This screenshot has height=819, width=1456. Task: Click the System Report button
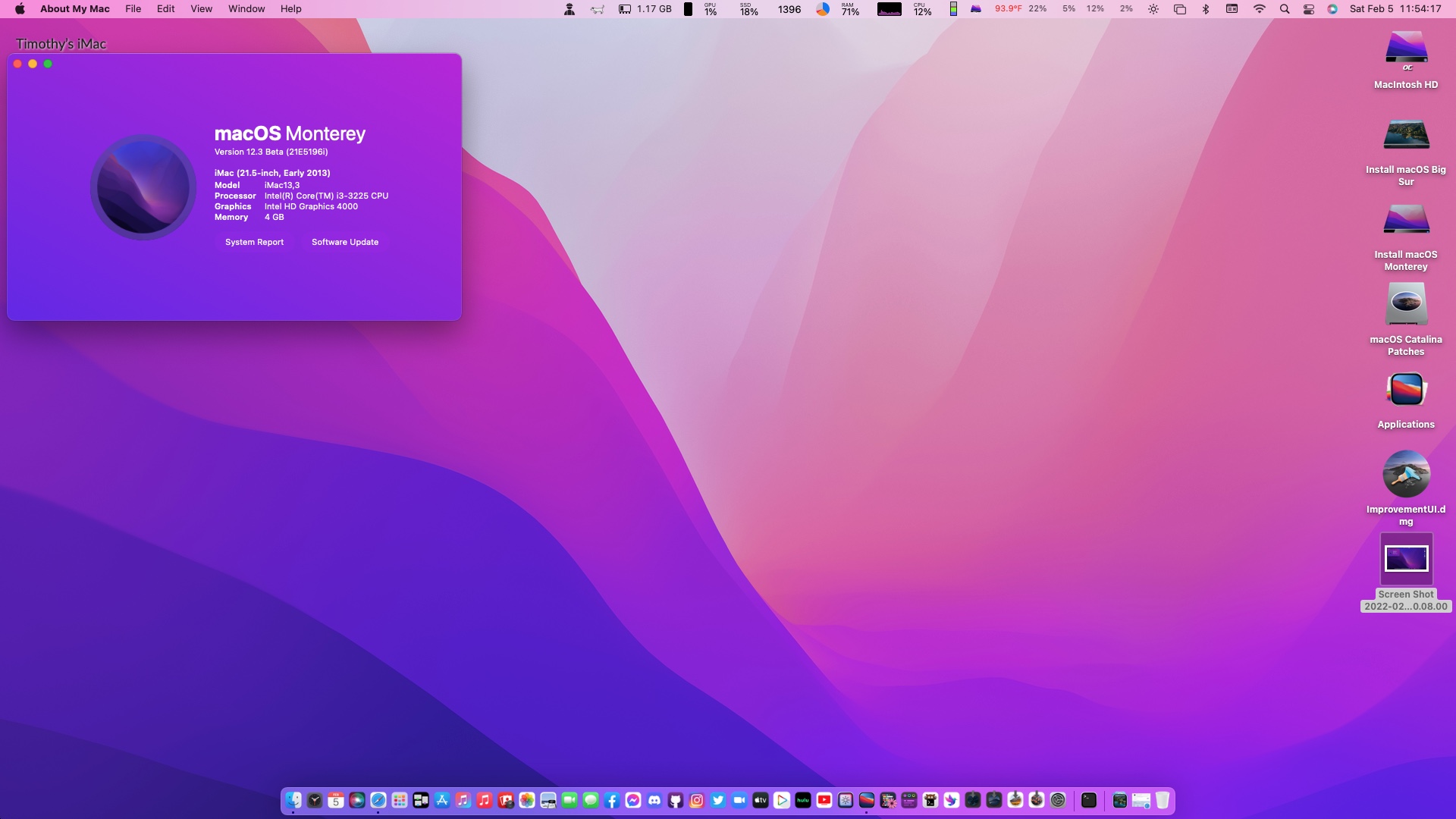point(254,242)
